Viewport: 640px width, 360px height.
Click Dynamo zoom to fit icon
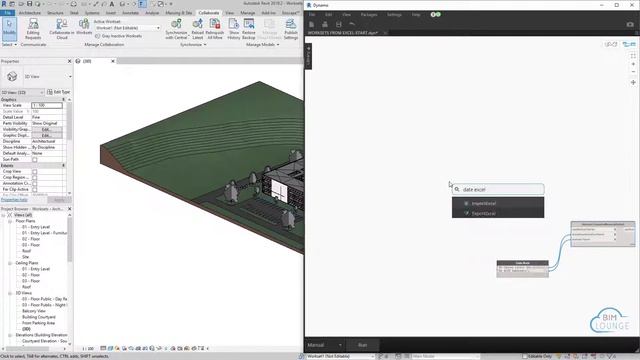633,56
